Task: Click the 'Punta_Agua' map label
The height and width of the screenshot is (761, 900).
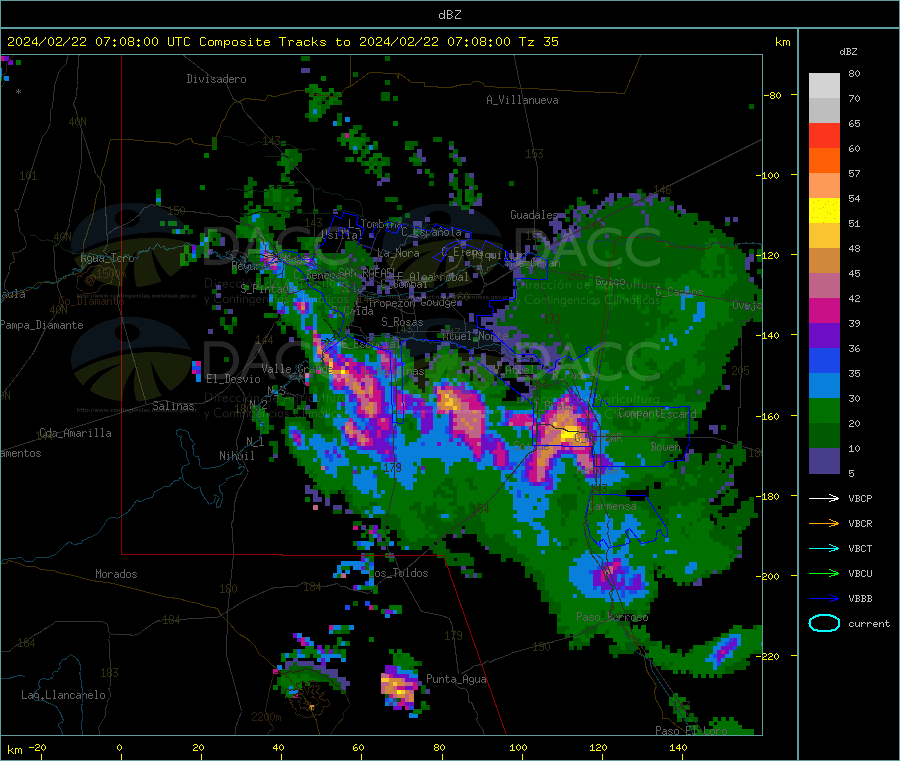Action: coord(456,679)
